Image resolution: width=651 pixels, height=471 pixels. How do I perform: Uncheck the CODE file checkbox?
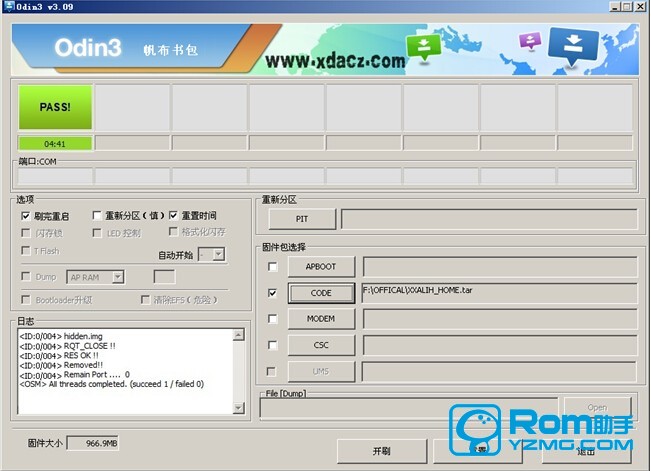pos(272,293)
